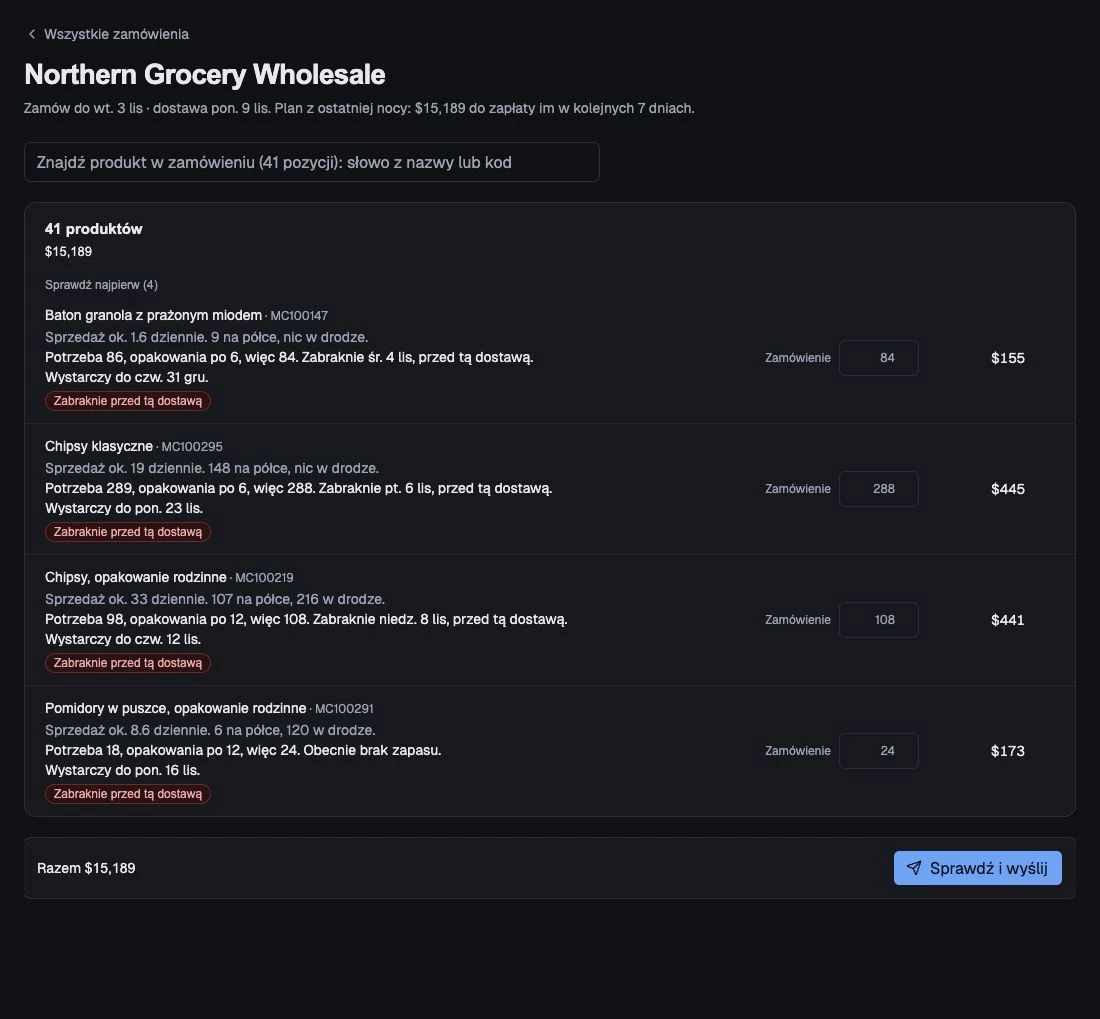Focus the product search field
Viewport: 1100px width, 1019px height.
[311, 162]
